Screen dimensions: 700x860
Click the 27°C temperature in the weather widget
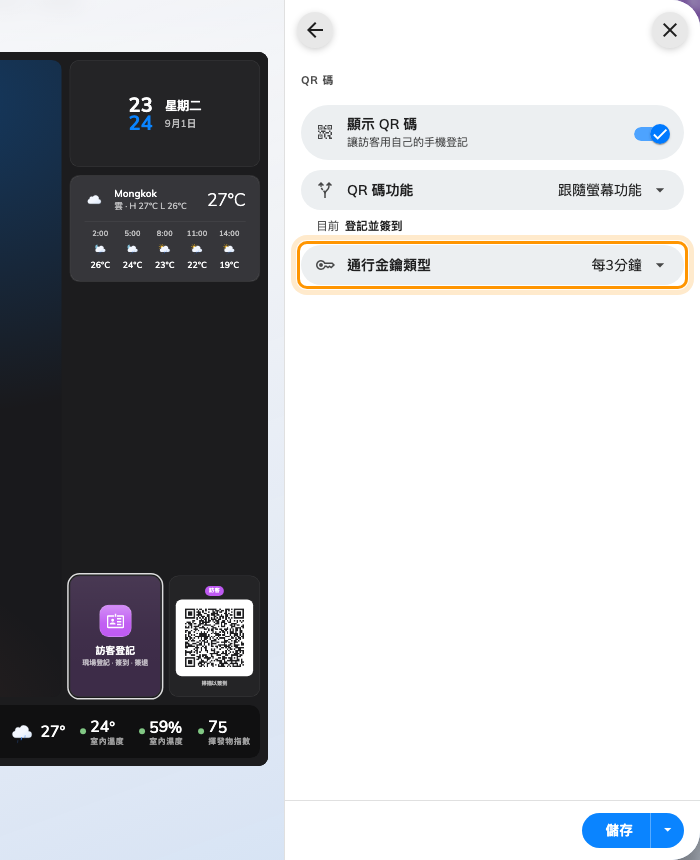tap(226, 200)
